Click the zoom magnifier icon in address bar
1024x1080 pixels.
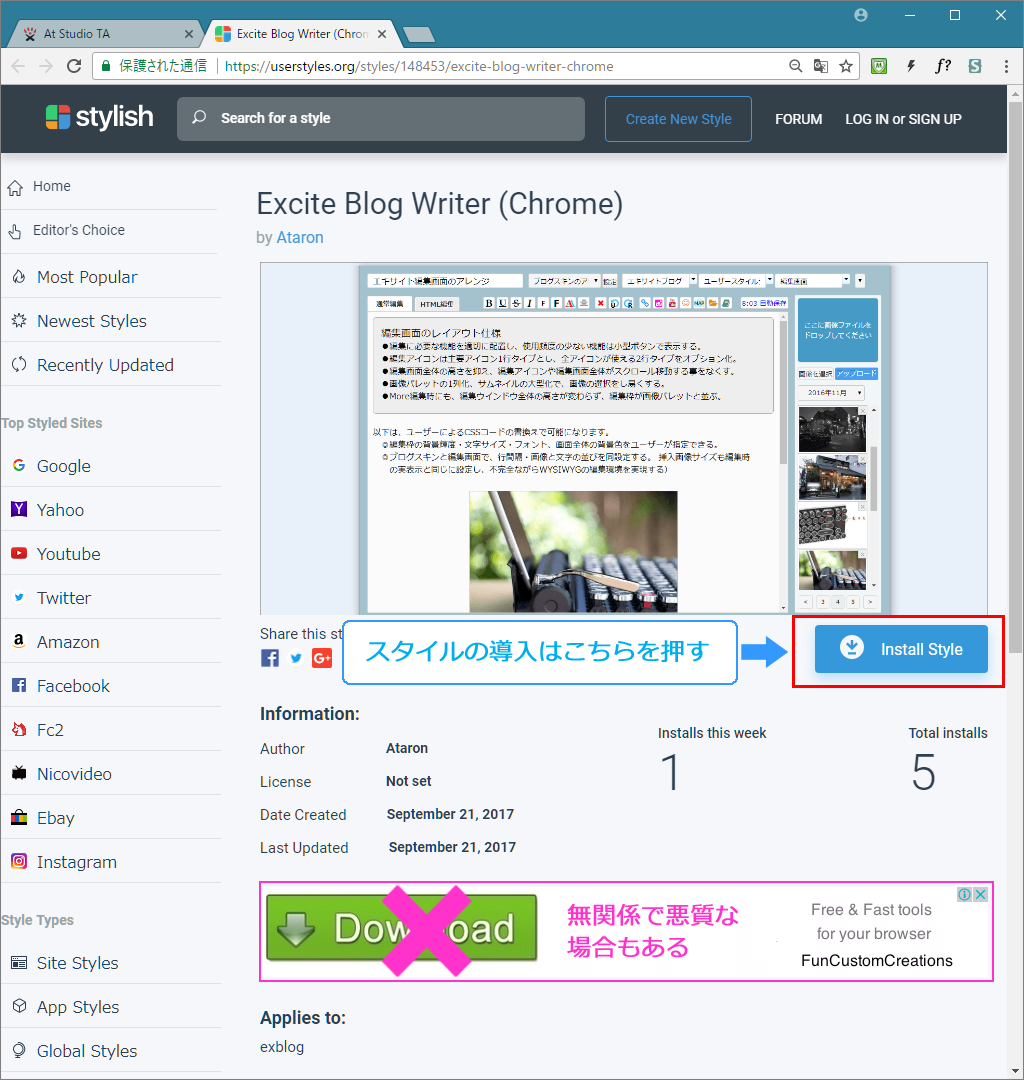click(795, 66)
